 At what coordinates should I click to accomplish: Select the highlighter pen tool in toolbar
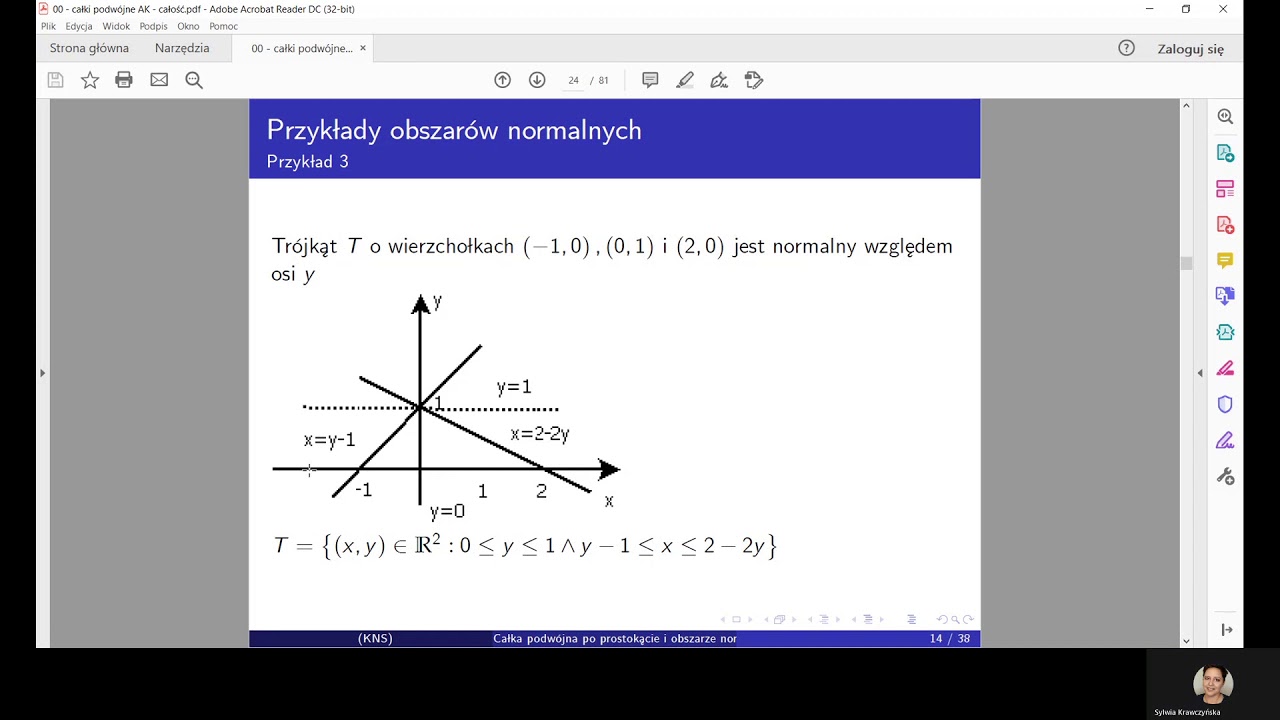tap(685, 80)
